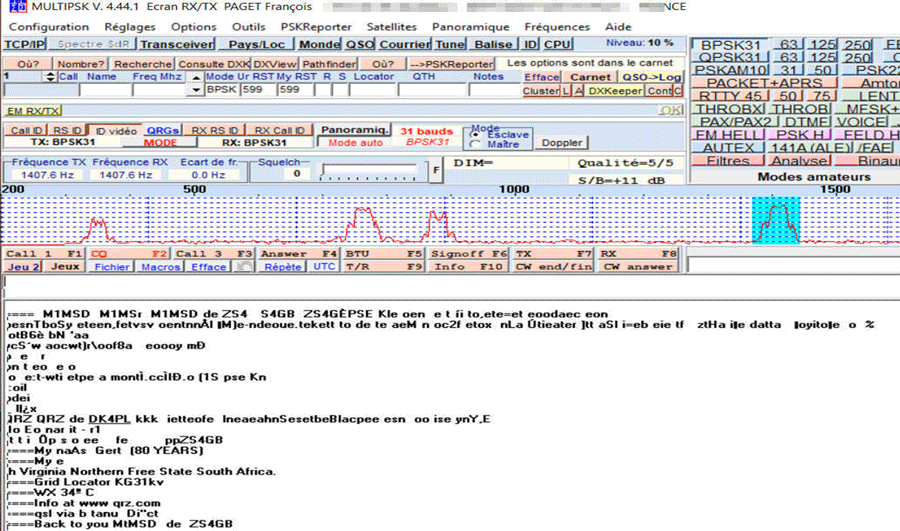Screen dimensions: 900x531
Task: Click the Courrier button
Action: (405, 44)
